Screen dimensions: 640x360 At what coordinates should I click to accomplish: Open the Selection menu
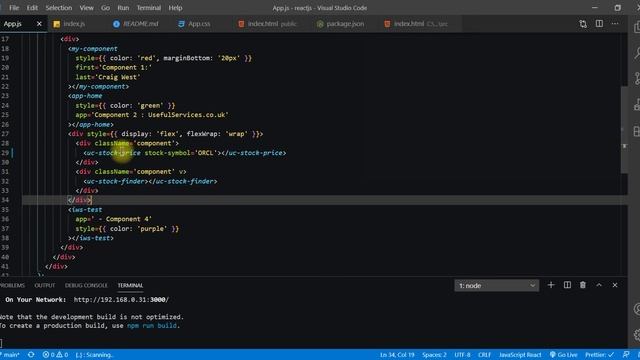pos(58,8)
